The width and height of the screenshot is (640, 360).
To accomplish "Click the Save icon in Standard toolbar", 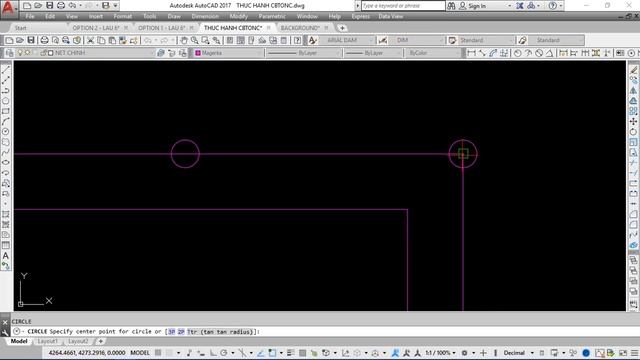I will [31, 40].
